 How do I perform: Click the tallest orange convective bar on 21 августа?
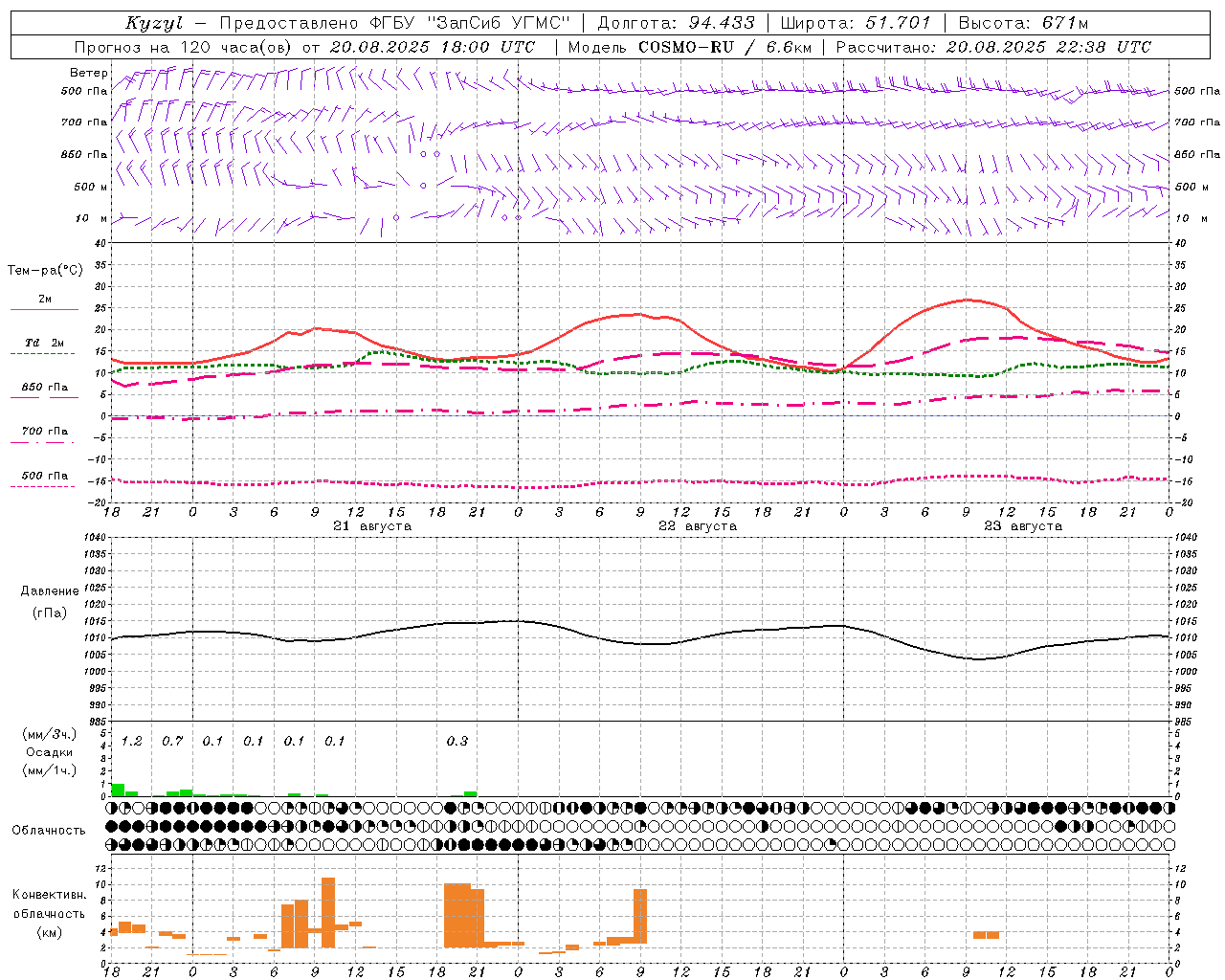(328, 912)
